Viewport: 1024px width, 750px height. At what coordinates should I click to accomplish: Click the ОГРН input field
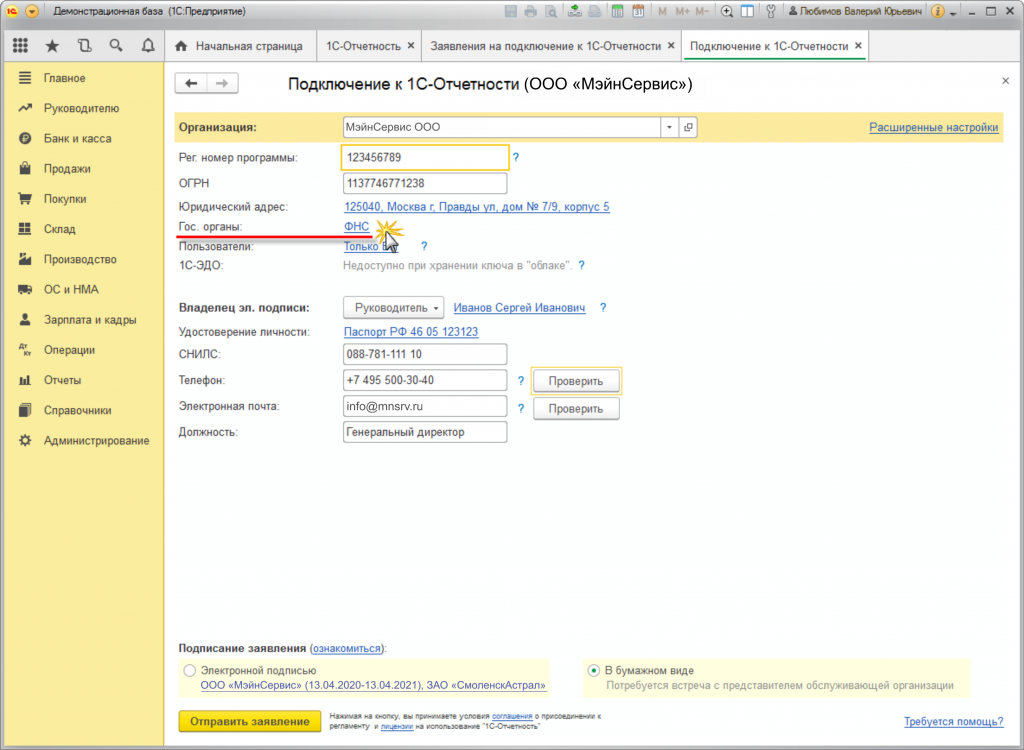click(425, 184)
